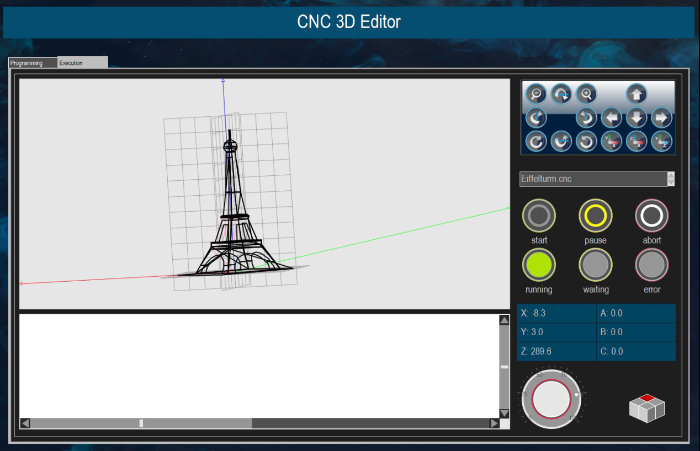Click inside the empty code output area
This screenshot has height=451, width=700.
click(x=259, y=366)
